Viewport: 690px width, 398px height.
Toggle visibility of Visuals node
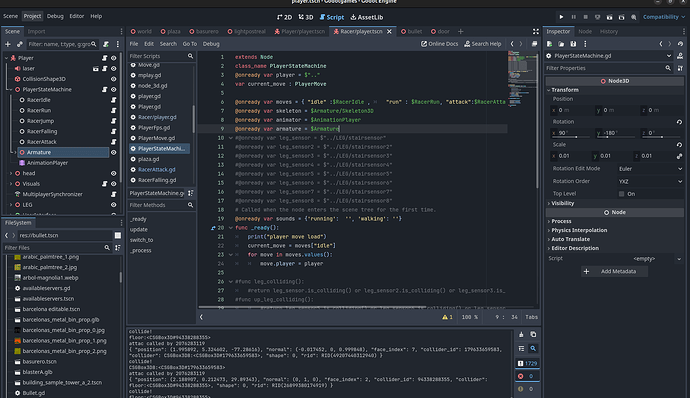pyautogui.click(x=114, y=184)
